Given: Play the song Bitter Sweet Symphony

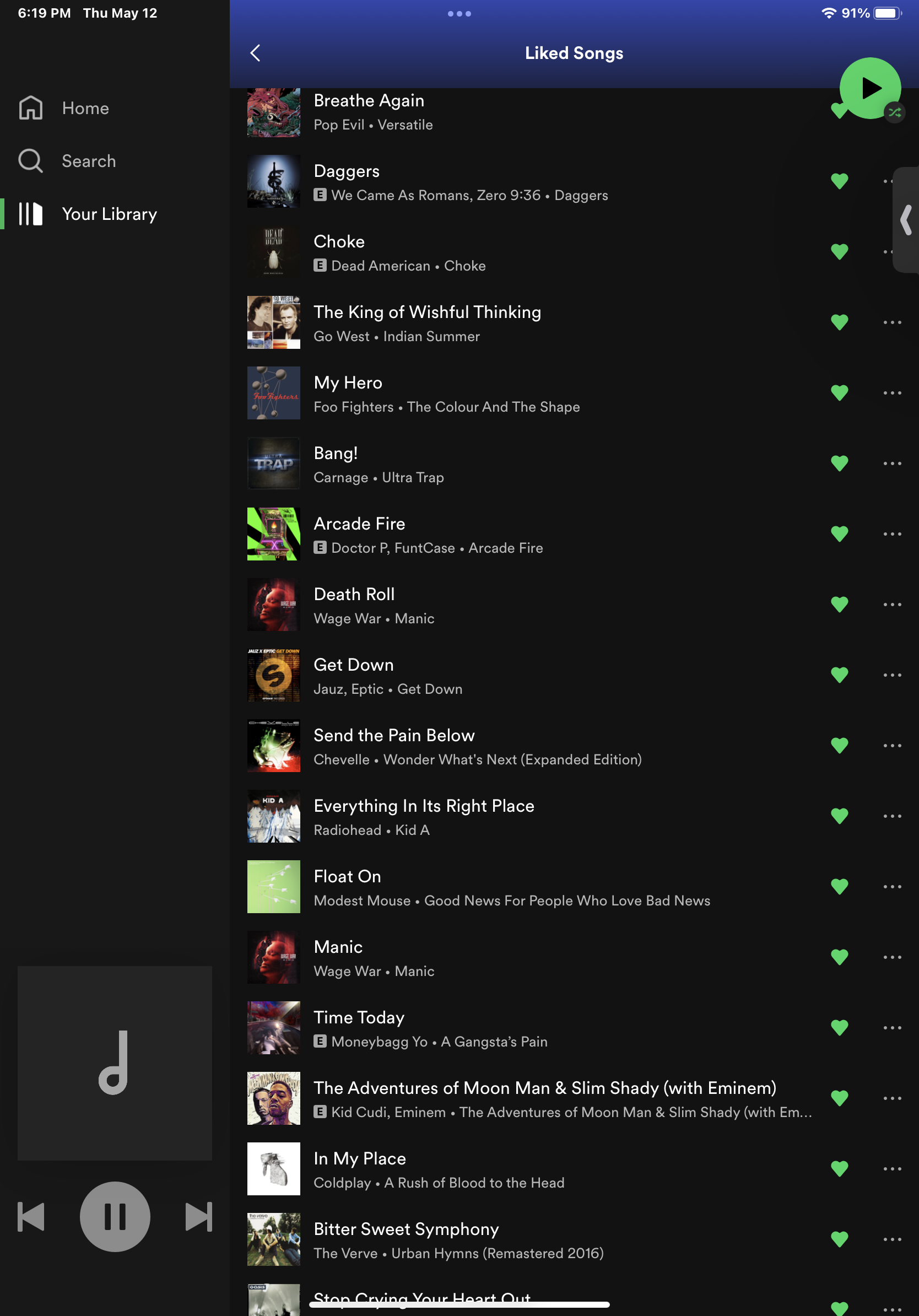Looking at the screenshot, I should [x=406, y=1229].
